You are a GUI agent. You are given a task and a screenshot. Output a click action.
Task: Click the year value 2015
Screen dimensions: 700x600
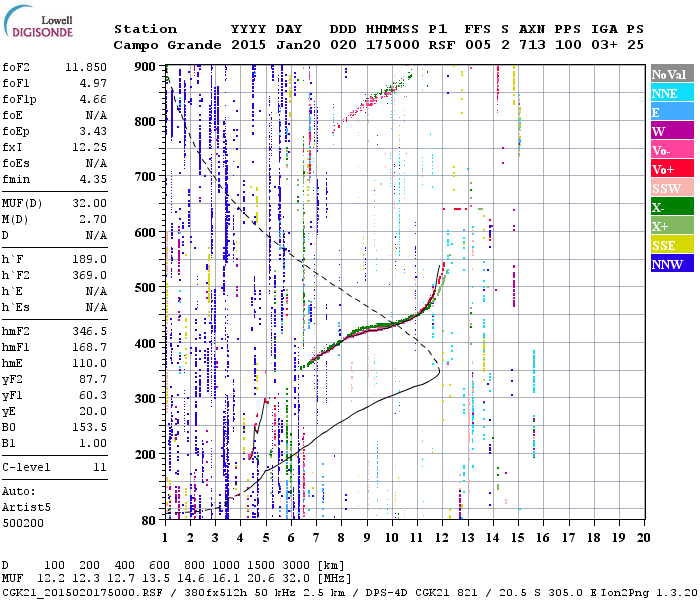coord(248,45)
